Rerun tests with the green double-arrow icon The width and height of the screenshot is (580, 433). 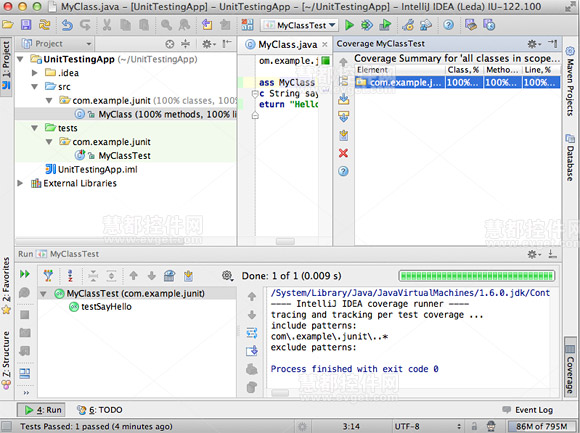coord(25,274)
